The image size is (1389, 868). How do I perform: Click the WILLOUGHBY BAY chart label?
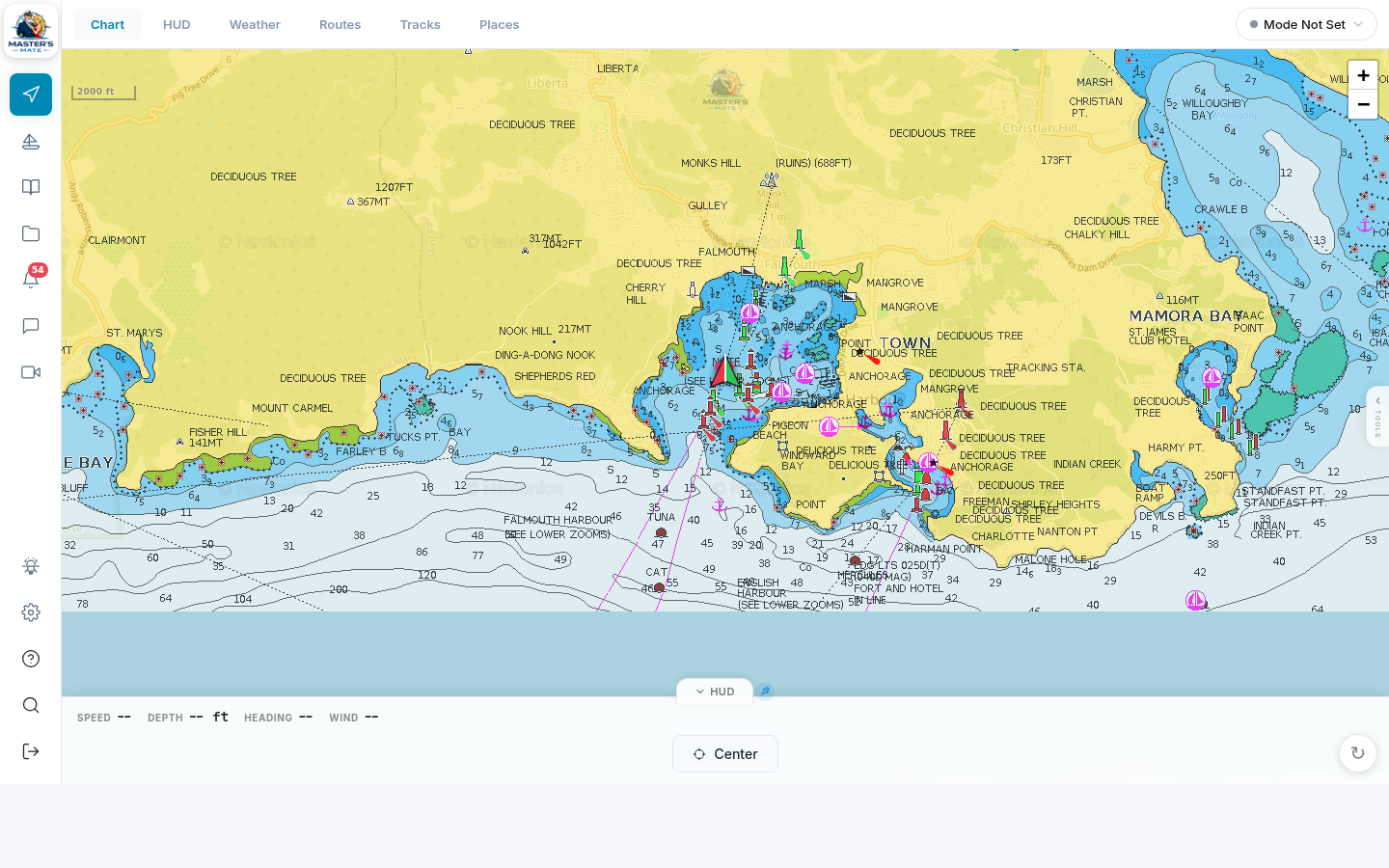(1214, 109)
